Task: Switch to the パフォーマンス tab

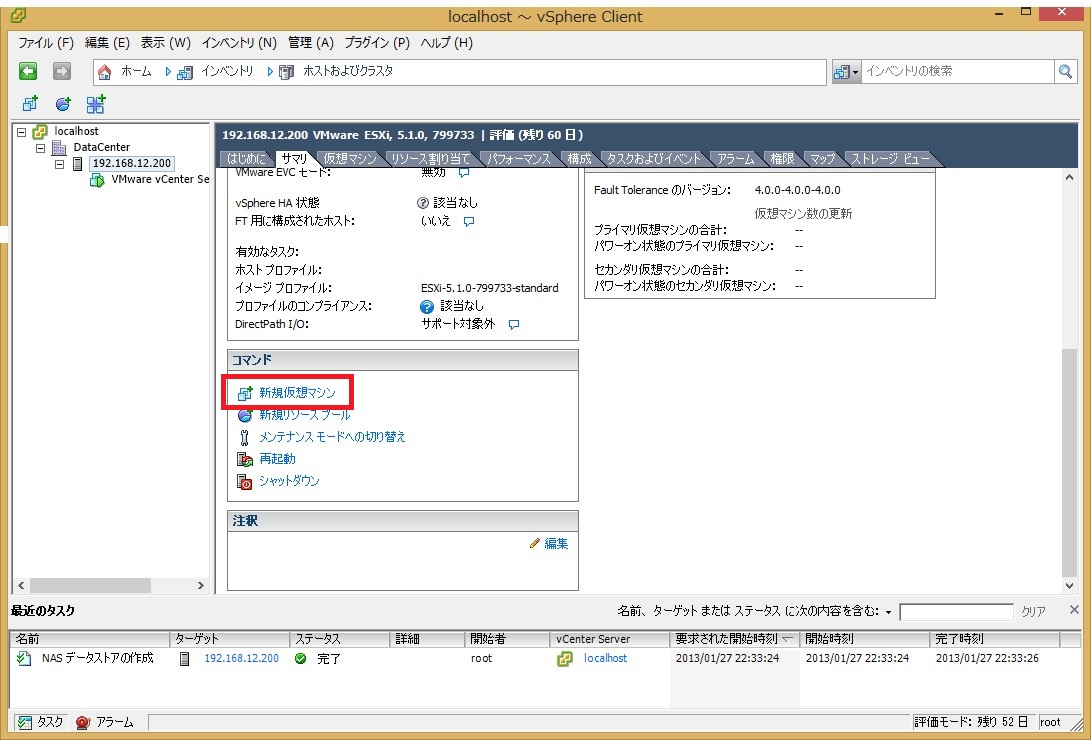Action: coord(519,159)
